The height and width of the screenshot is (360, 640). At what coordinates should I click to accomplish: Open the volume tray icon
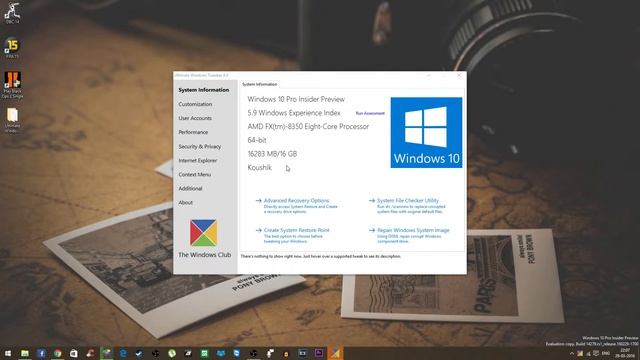588,353
